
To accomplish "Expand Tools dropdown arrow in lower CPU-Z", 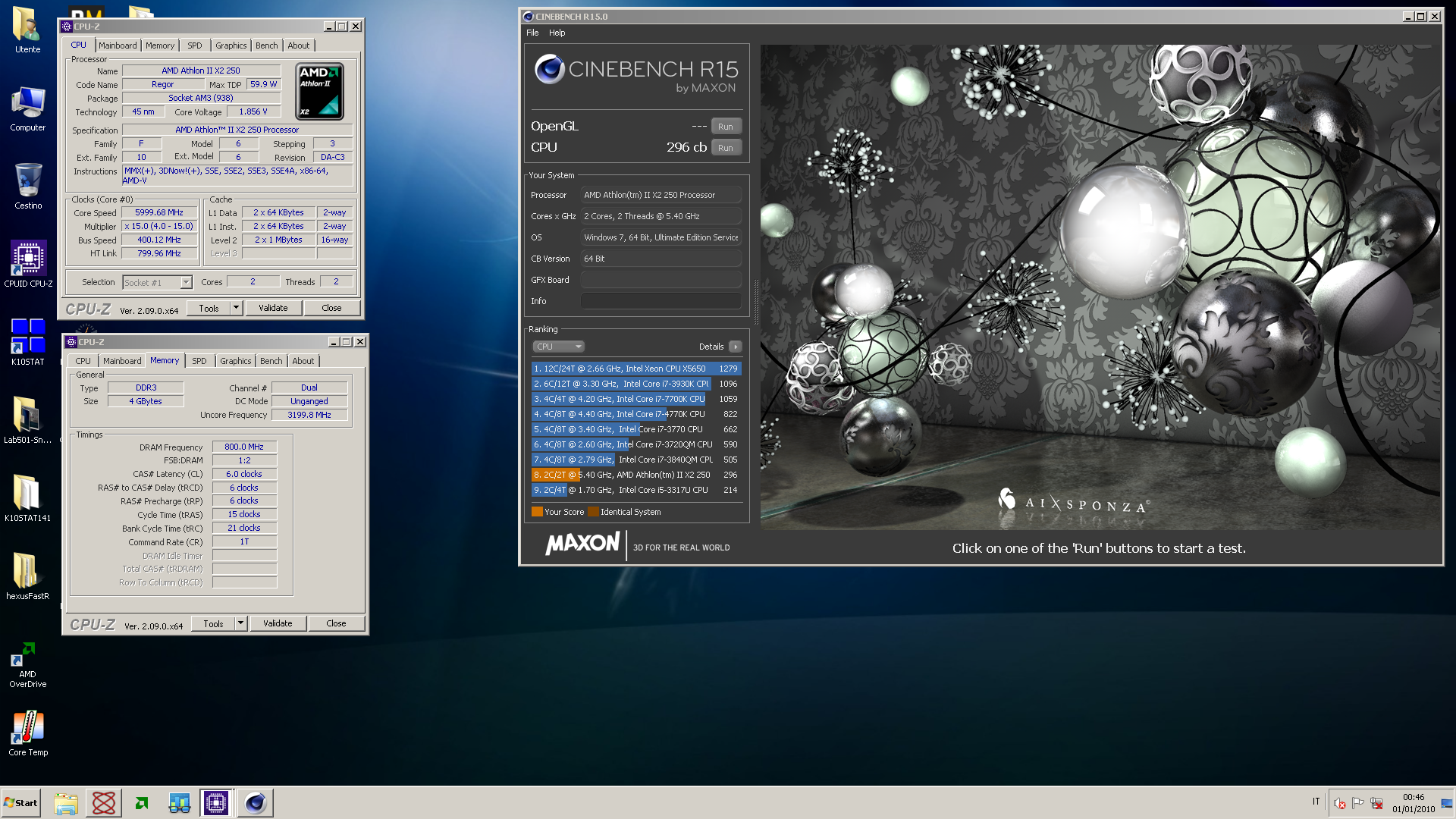I will coord(241,623).
